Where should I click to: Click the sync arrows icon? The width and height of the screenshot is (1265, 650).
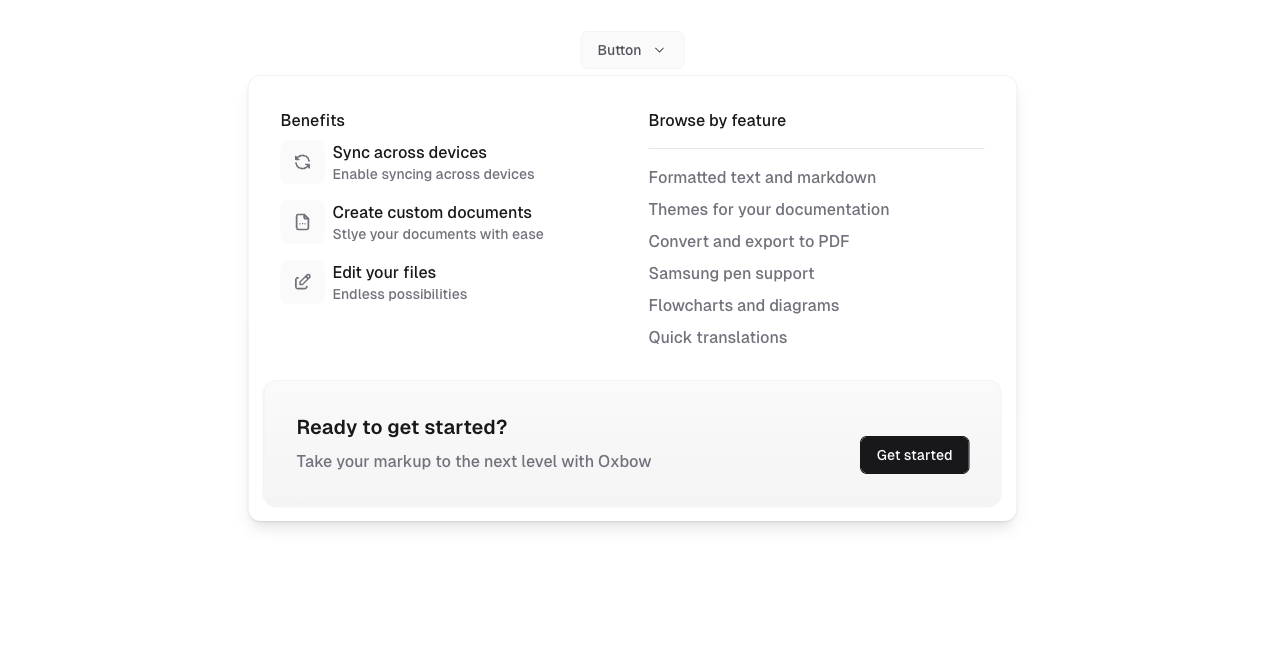pos(302,162)
